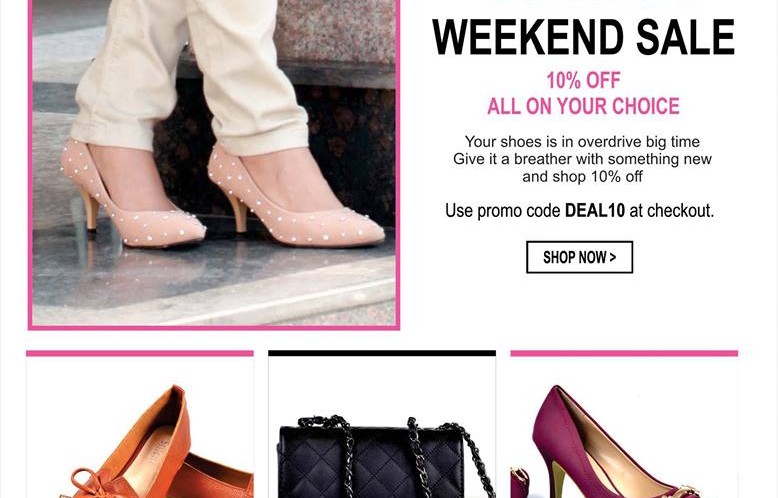778x498 pixels.
Task: Click the 'and shop 10% off' line
Action: point(582,177)
